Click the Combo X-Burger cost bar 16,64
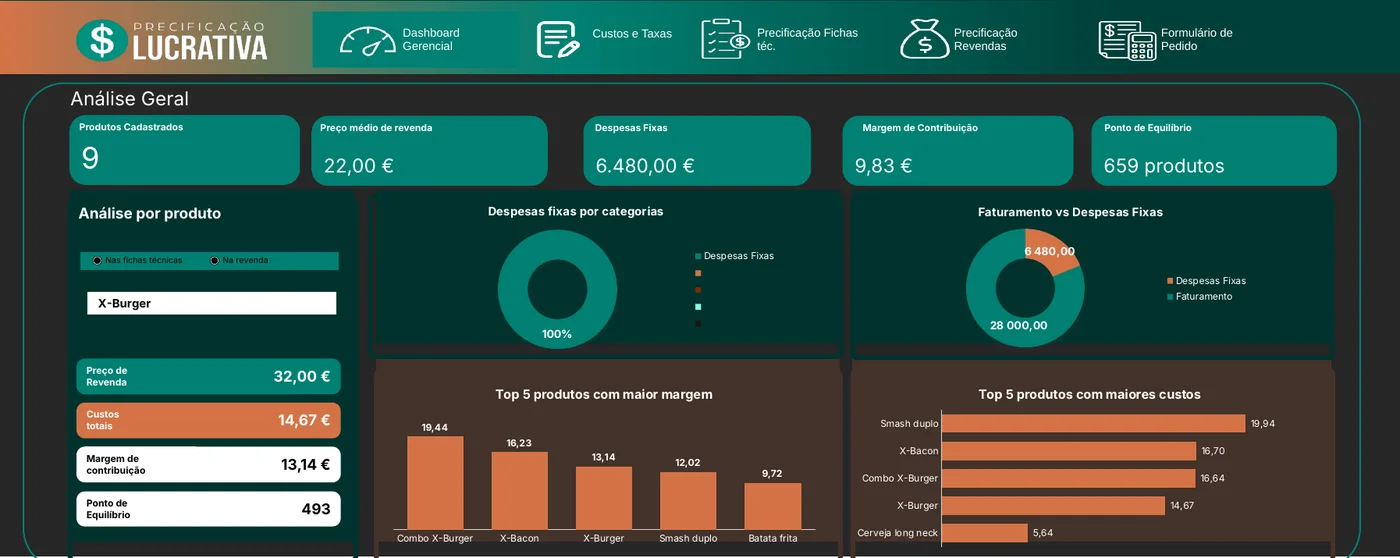The width and height of the screenshot is (1400, 558). tap(1069, 479)
